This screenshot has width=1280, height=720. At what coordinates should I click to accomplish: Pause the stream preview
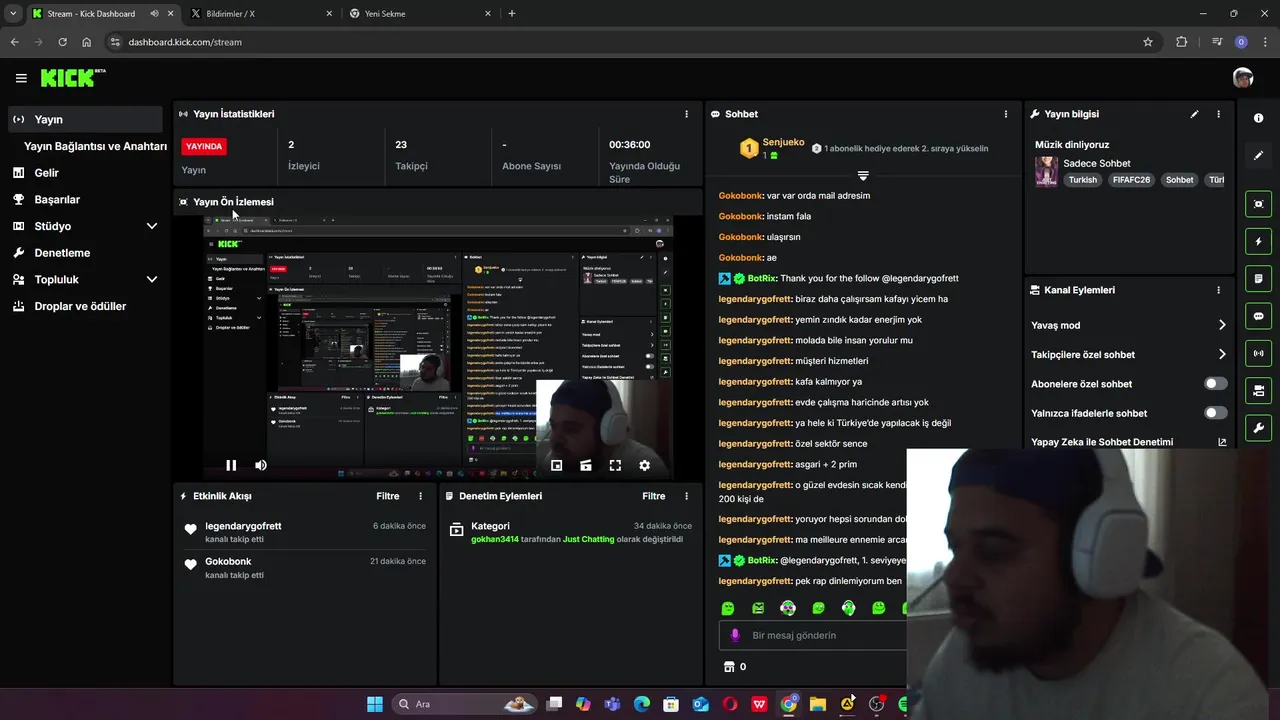coord(231,465)
